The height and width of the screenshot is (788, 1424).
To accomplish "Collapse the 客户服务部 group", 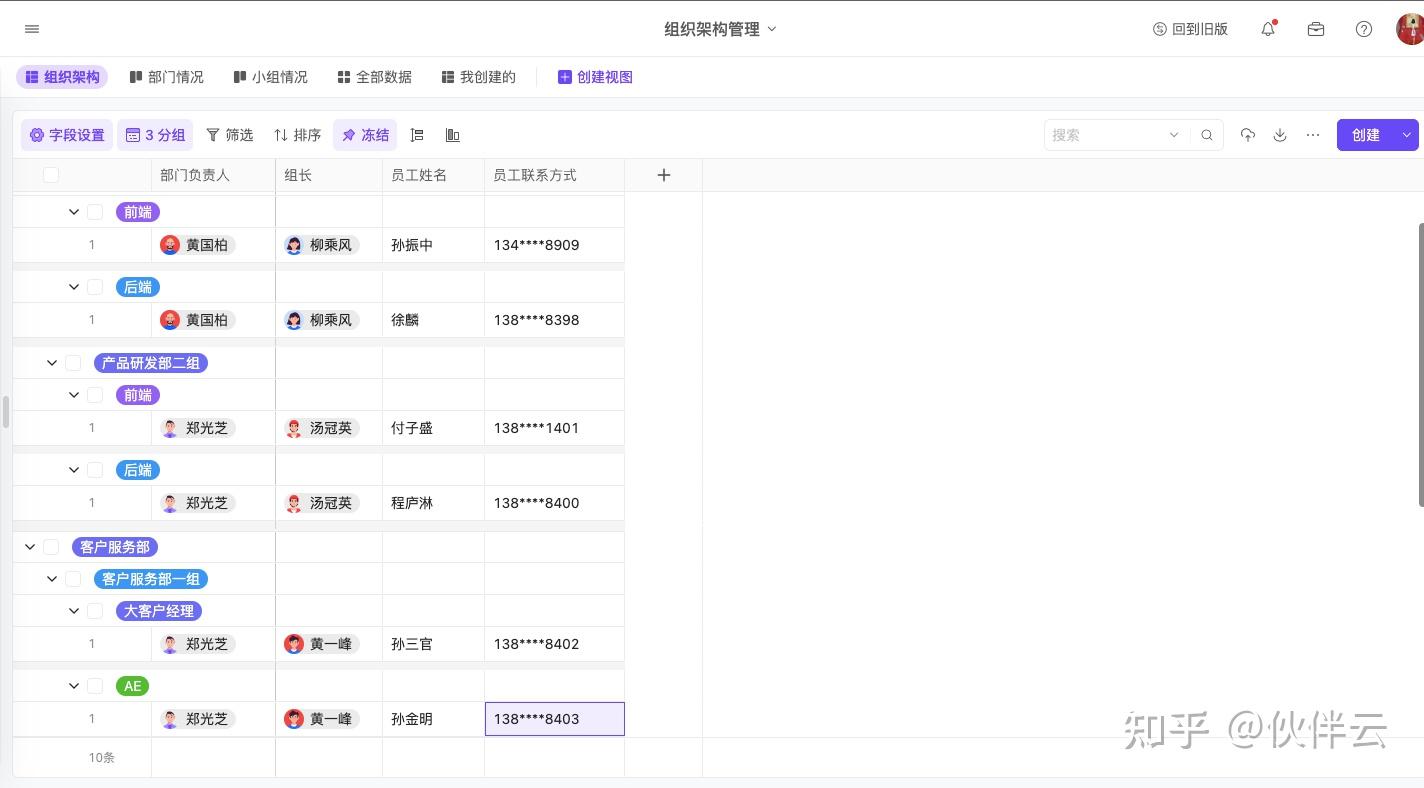I will coord(30,547).
